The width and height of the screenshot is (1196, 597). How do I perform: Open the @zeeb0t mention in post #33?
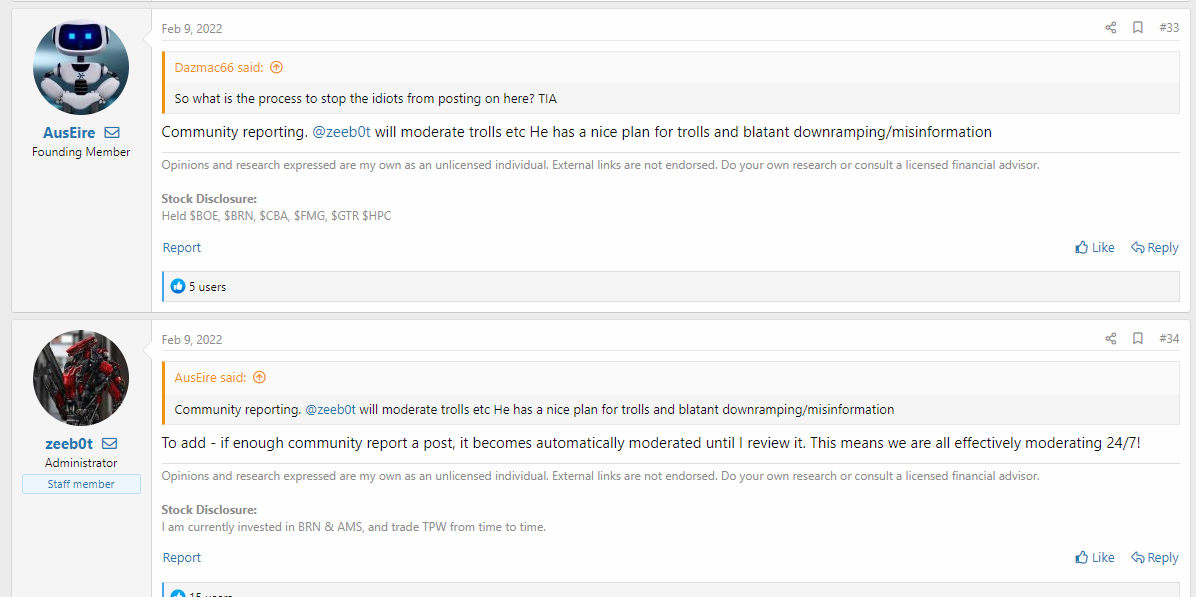(342, 132)
